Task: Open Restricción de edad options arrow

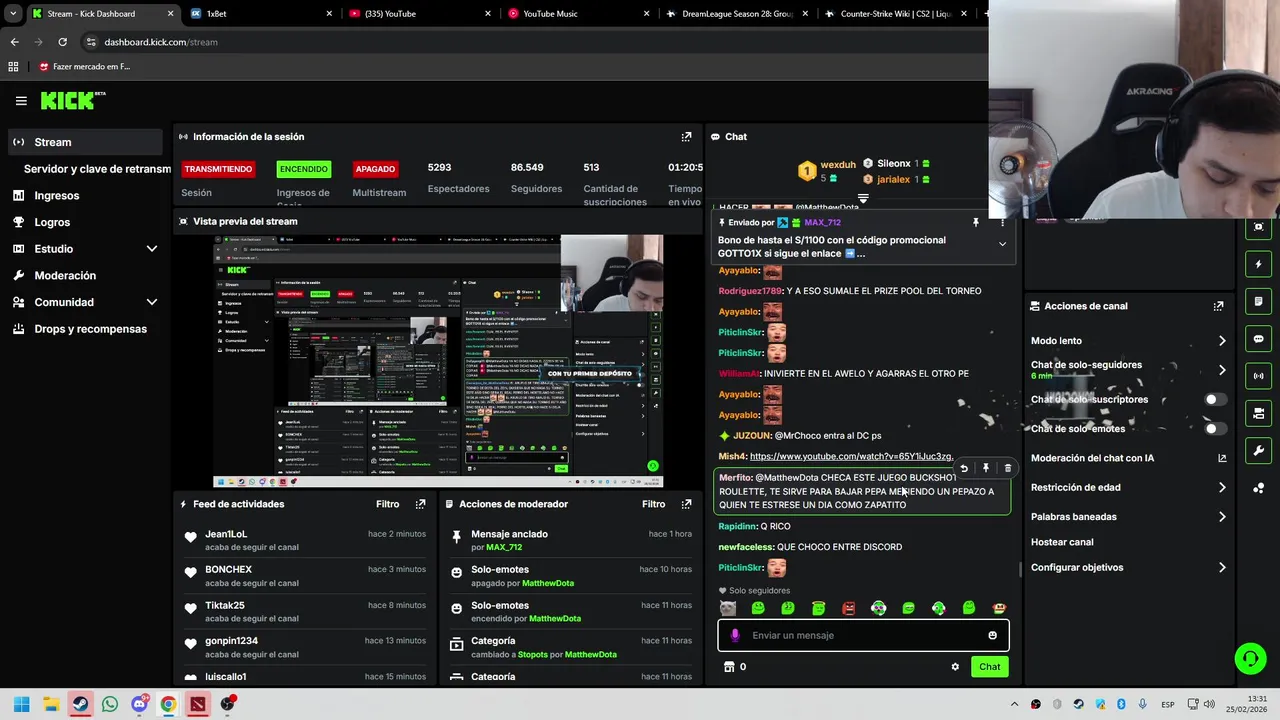Action: click(1222, 488)
